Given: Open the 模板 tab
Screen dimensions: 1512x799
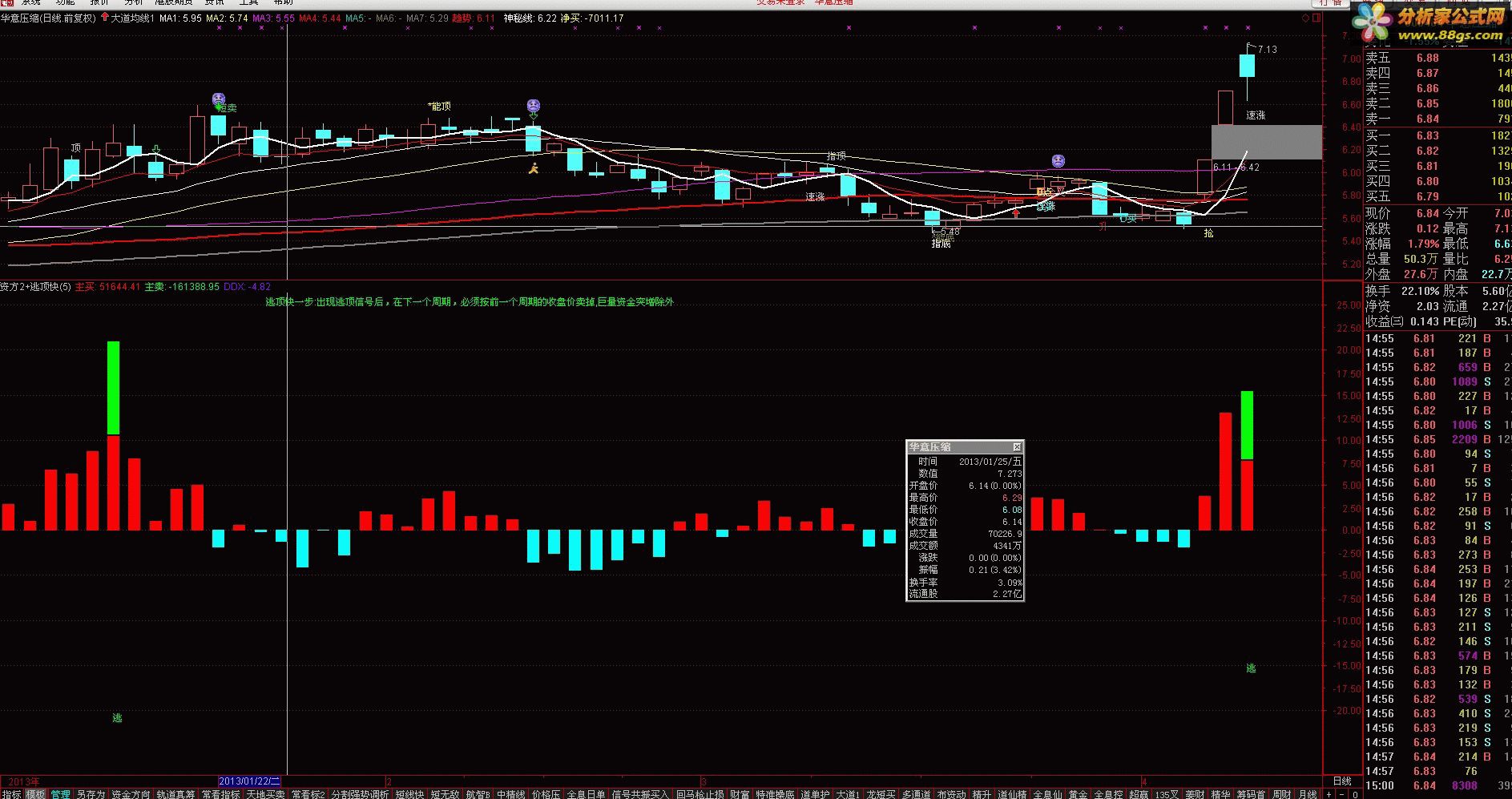Looking at the screenshot, I should (x=35, y=794).
